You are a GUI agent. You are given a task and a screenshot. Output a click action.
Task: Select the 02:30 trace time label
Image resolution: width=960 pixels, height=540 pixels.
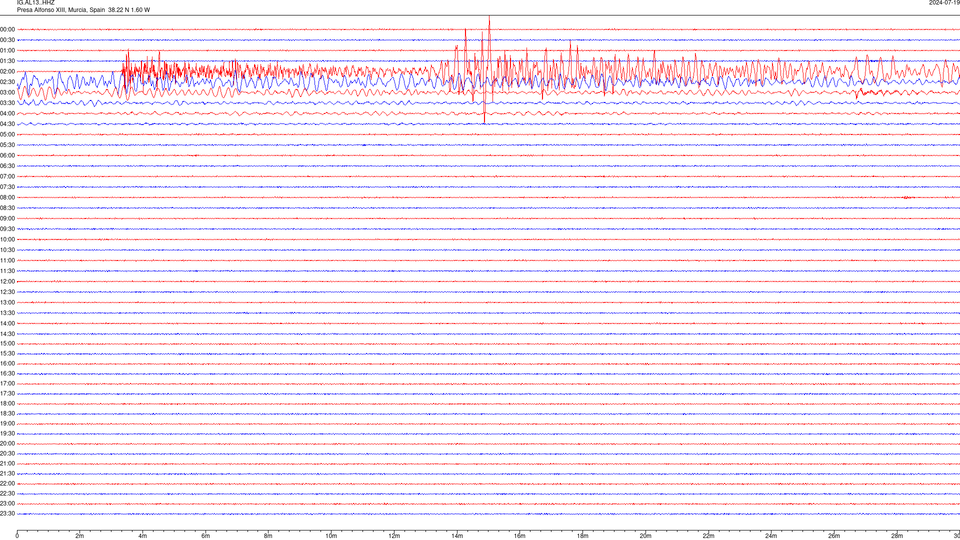(7, 81)
